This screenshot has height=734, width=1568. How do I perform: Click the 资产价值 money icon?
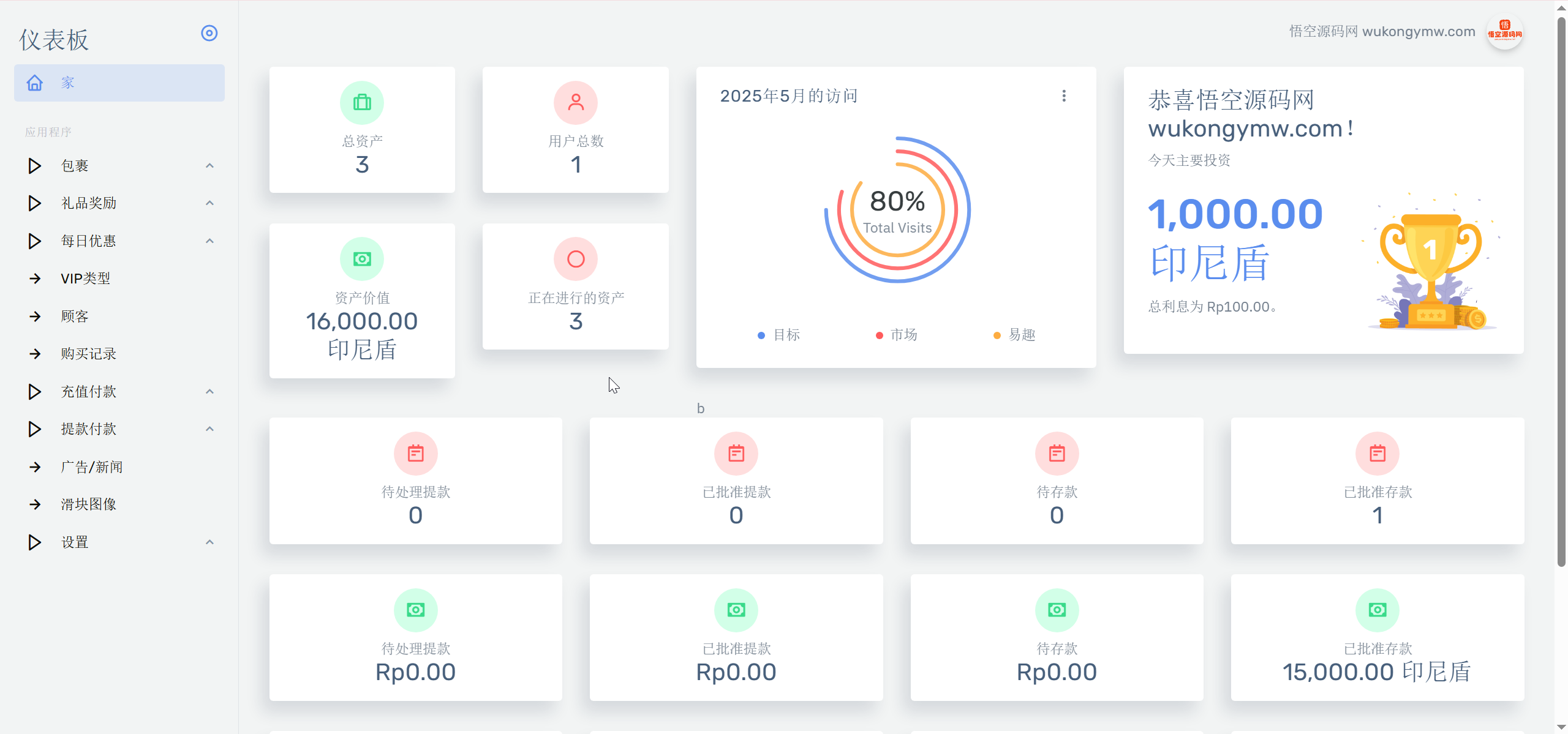[362, 260]
